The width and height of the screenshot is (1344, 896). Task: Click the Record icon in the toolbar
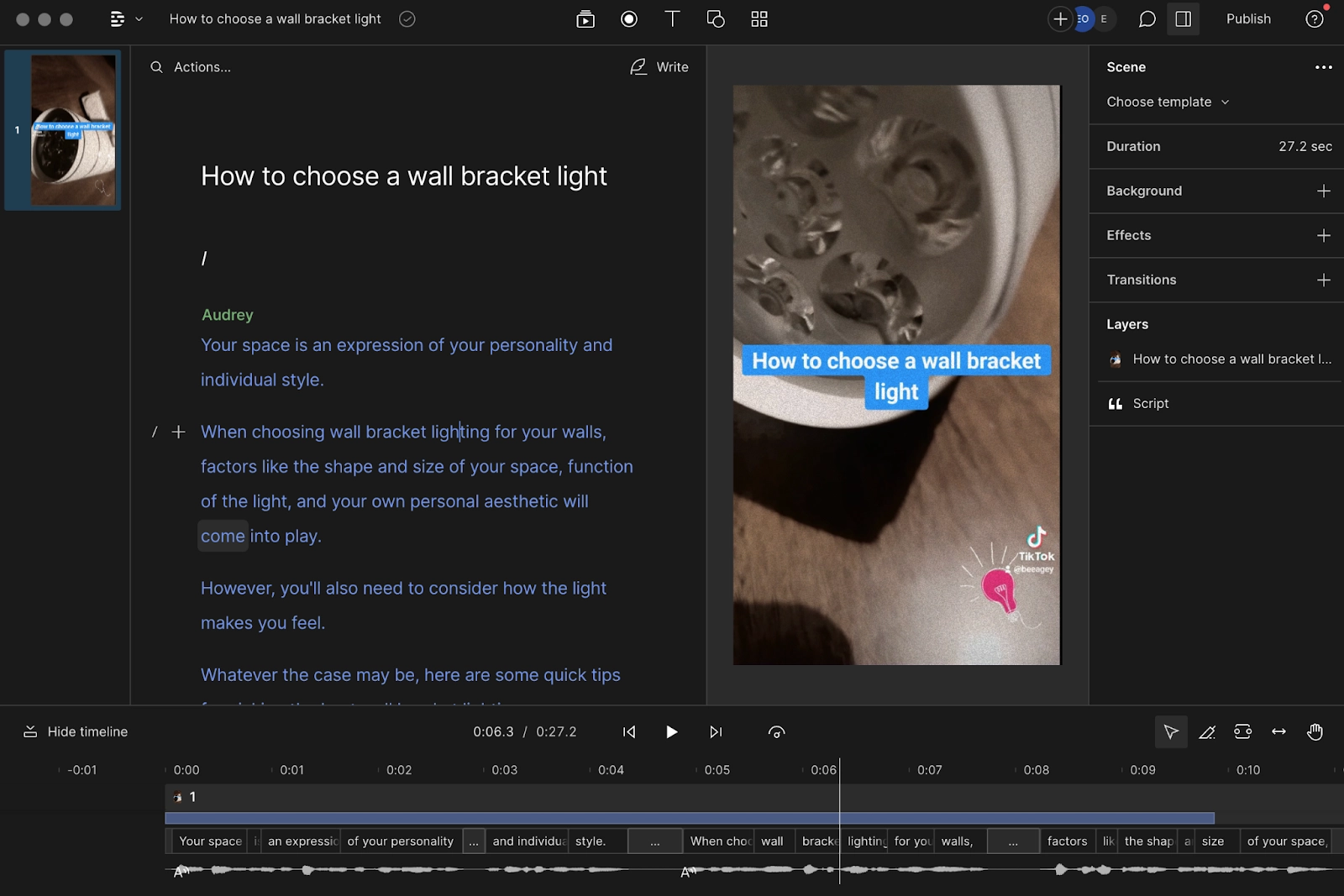(x=629, y=18)
